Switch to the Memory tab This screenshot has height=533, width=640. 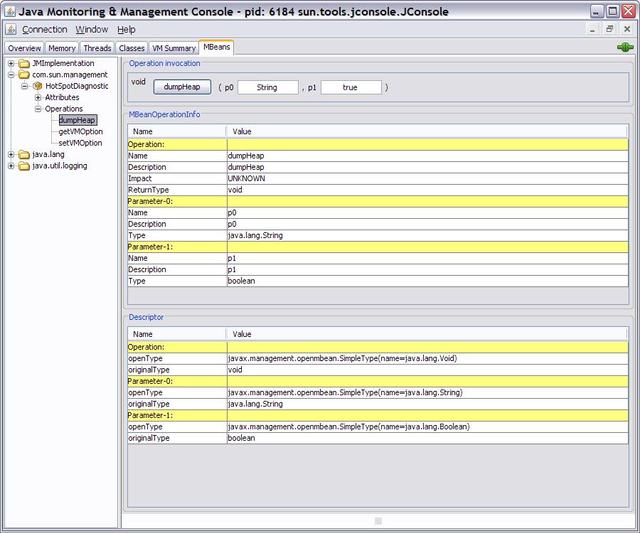pyautogui.click(x=62, y=48)
